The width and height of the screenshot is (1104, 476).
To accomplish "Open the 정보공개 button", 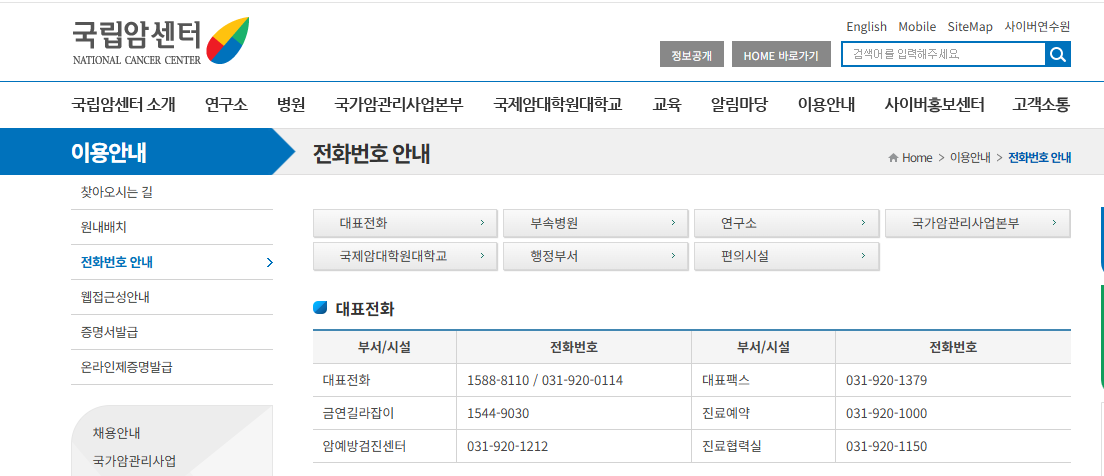I will 691,55.
